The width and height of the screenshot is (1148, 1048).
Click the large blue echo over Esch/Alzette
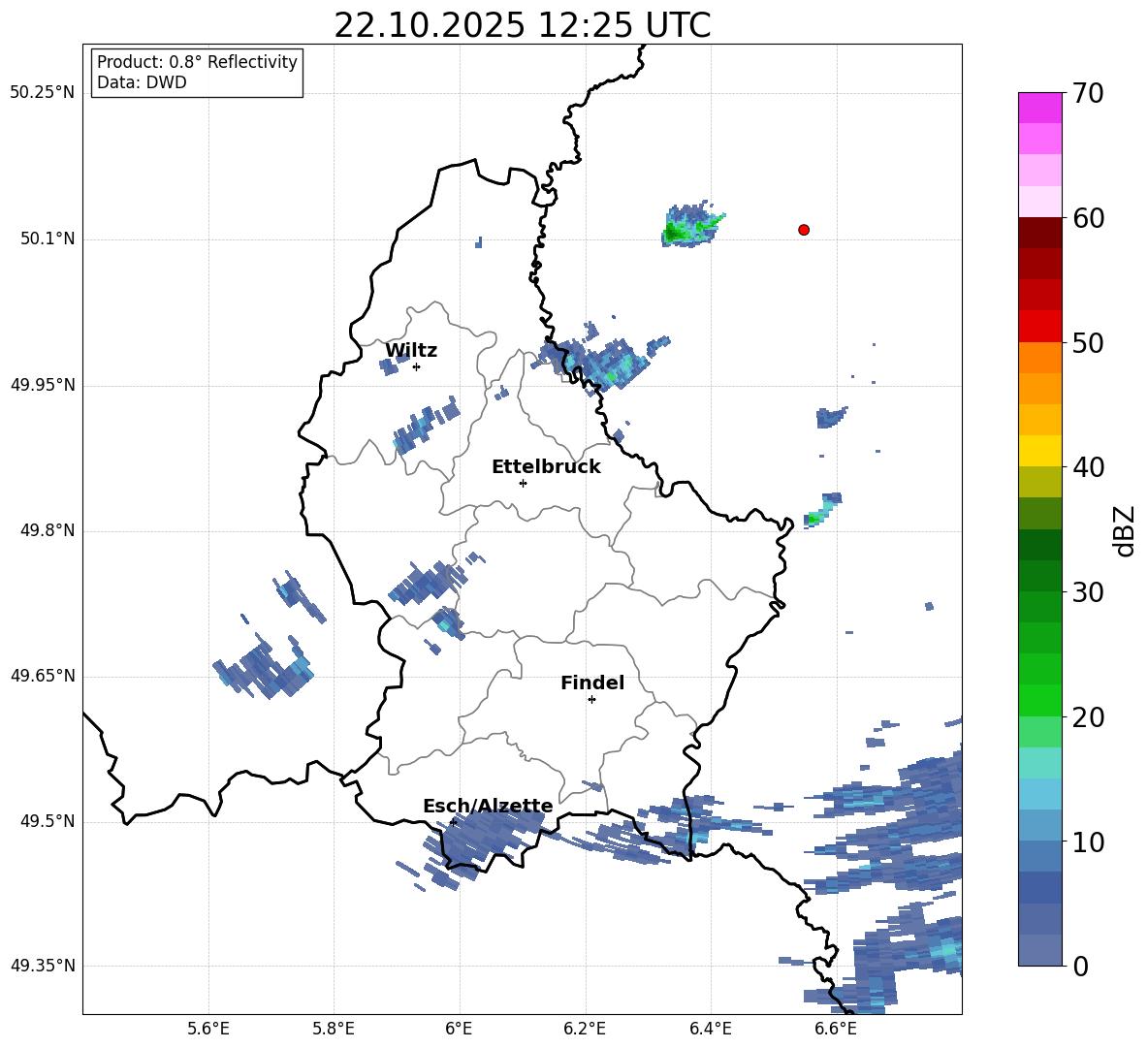(490, 834)
